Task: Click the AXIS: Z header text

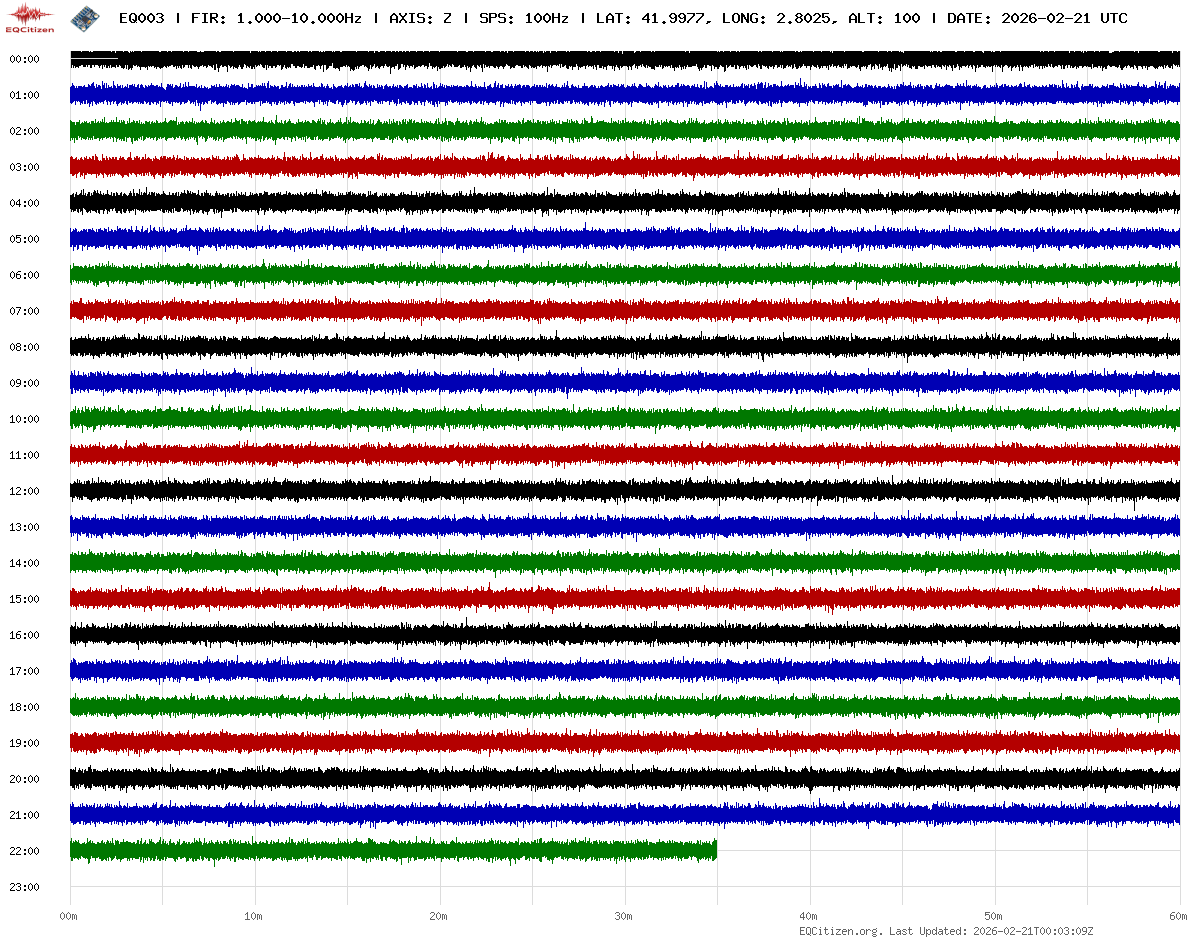Action: pyautogui.click(x=418, y=19)
